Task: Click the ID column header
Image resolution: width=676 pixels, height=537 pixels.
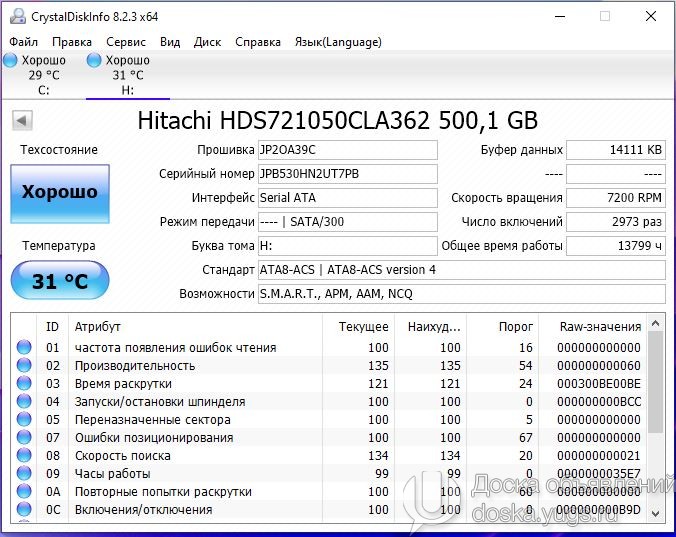Action: point(52,327)
